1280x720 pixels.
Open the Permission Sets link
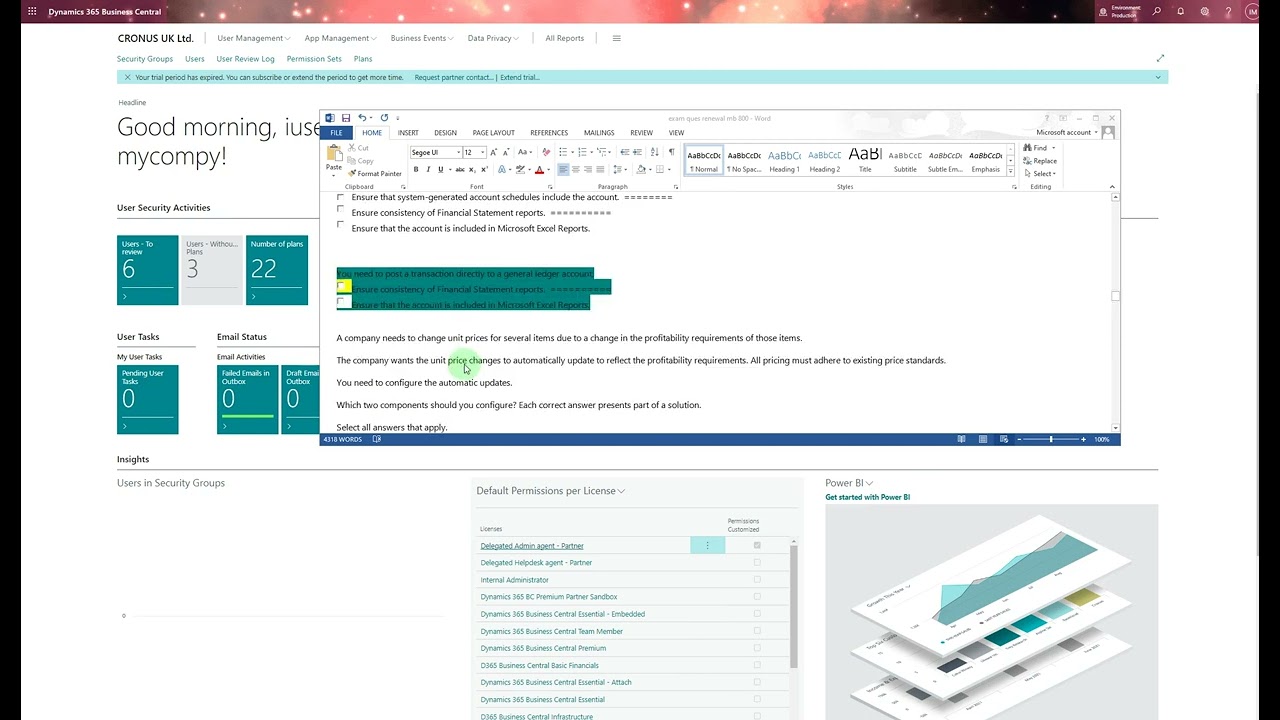tap(314, 59)
